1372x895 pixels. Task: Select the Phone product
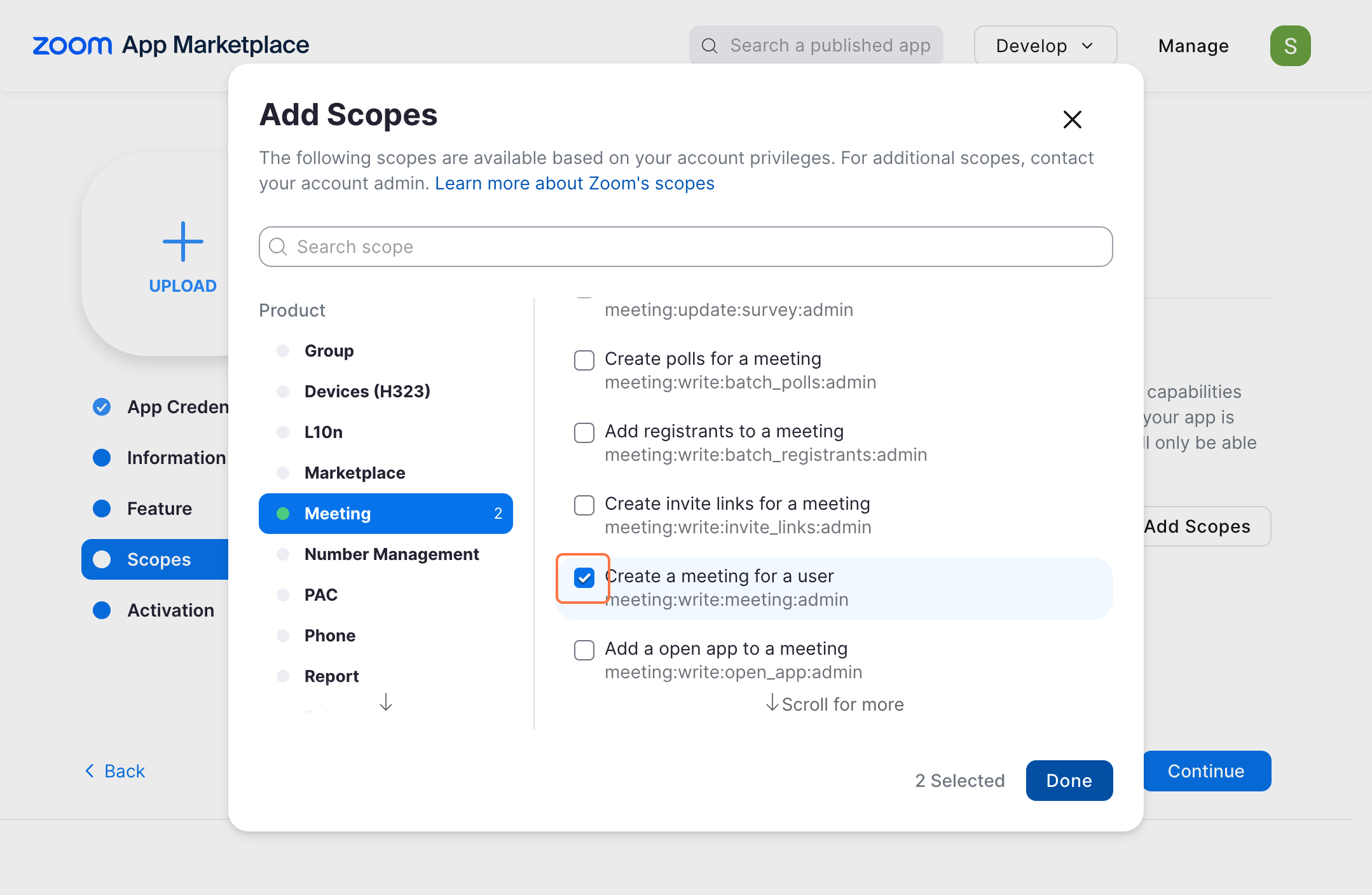pos(386,636)
